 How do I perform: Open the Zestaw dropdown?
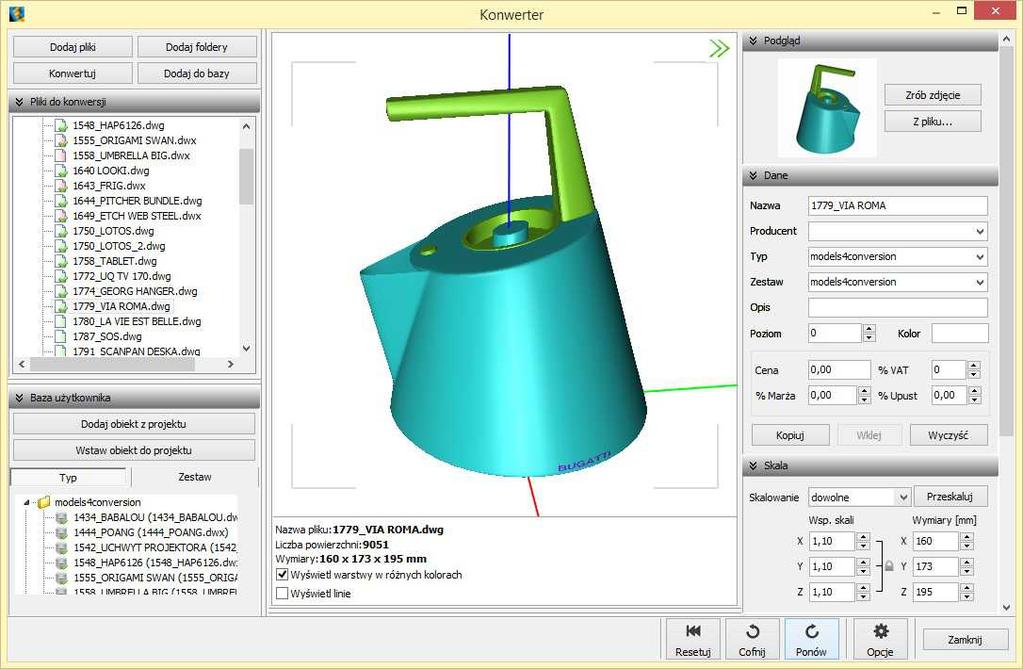click(x=979, y=282)
